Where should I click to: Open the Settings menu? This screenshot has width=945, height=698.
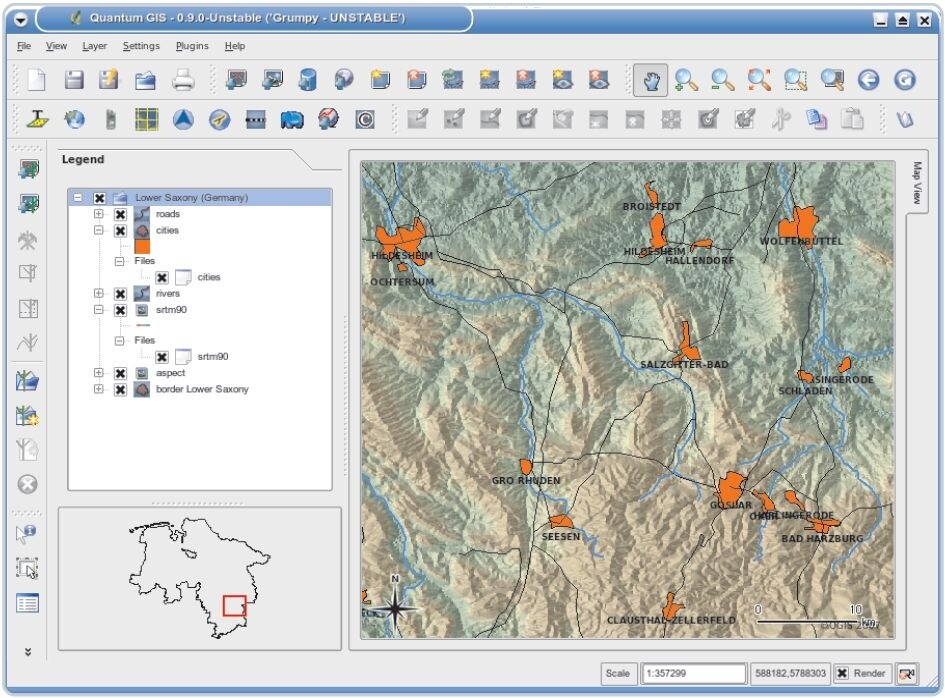[x=141, y=46]
